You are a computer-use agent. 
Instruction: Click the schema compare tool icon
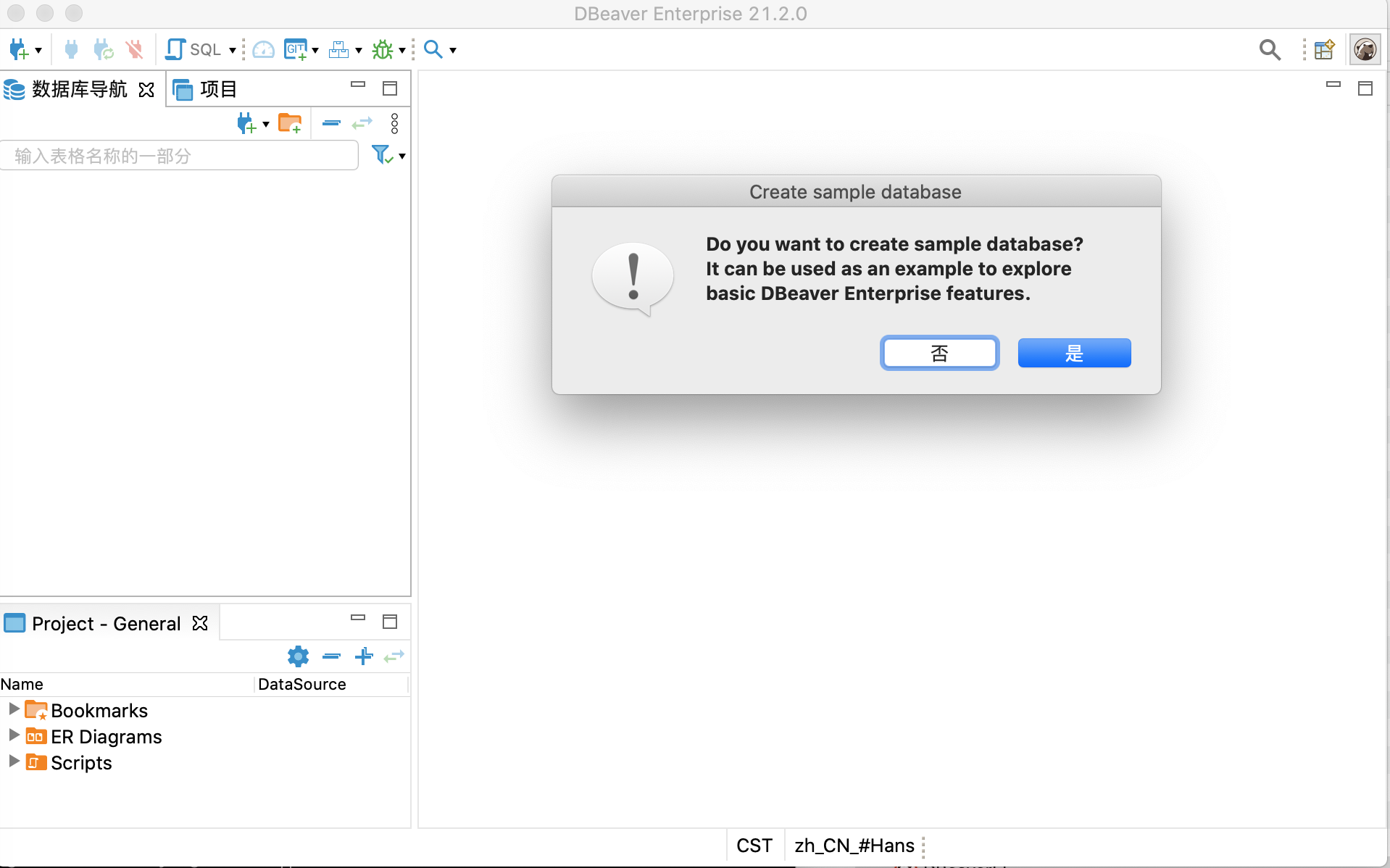(338, 49)
